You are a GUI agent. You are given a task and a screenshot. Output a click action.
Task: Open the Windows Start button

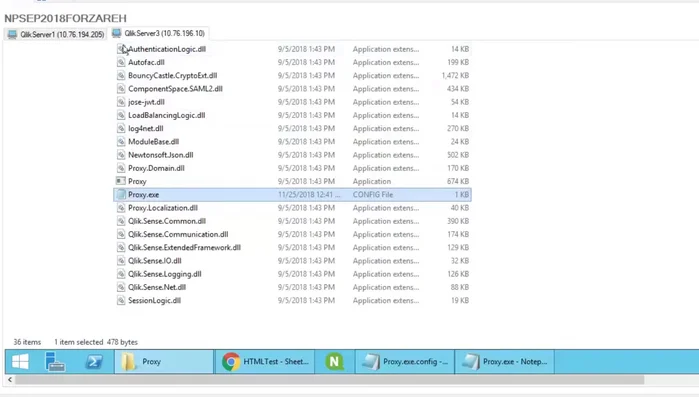point(20,361)
